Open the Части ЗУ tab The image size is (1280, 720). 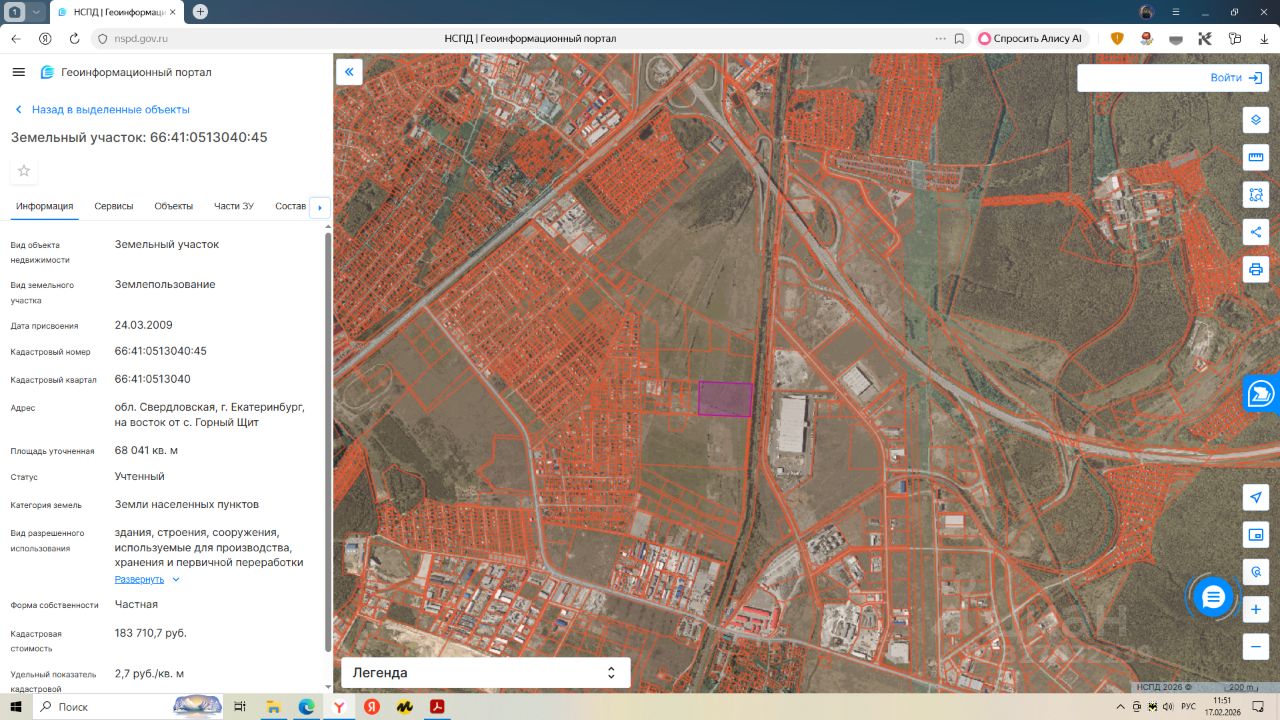pyautogui.click(x=234, y=206)
